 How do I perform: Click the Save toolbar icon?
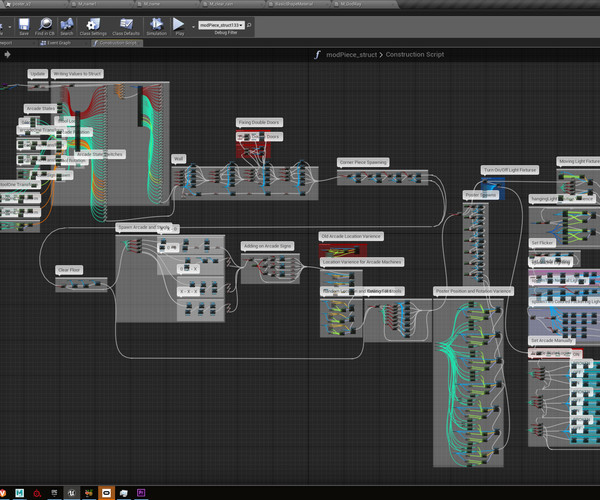(23, 24)
